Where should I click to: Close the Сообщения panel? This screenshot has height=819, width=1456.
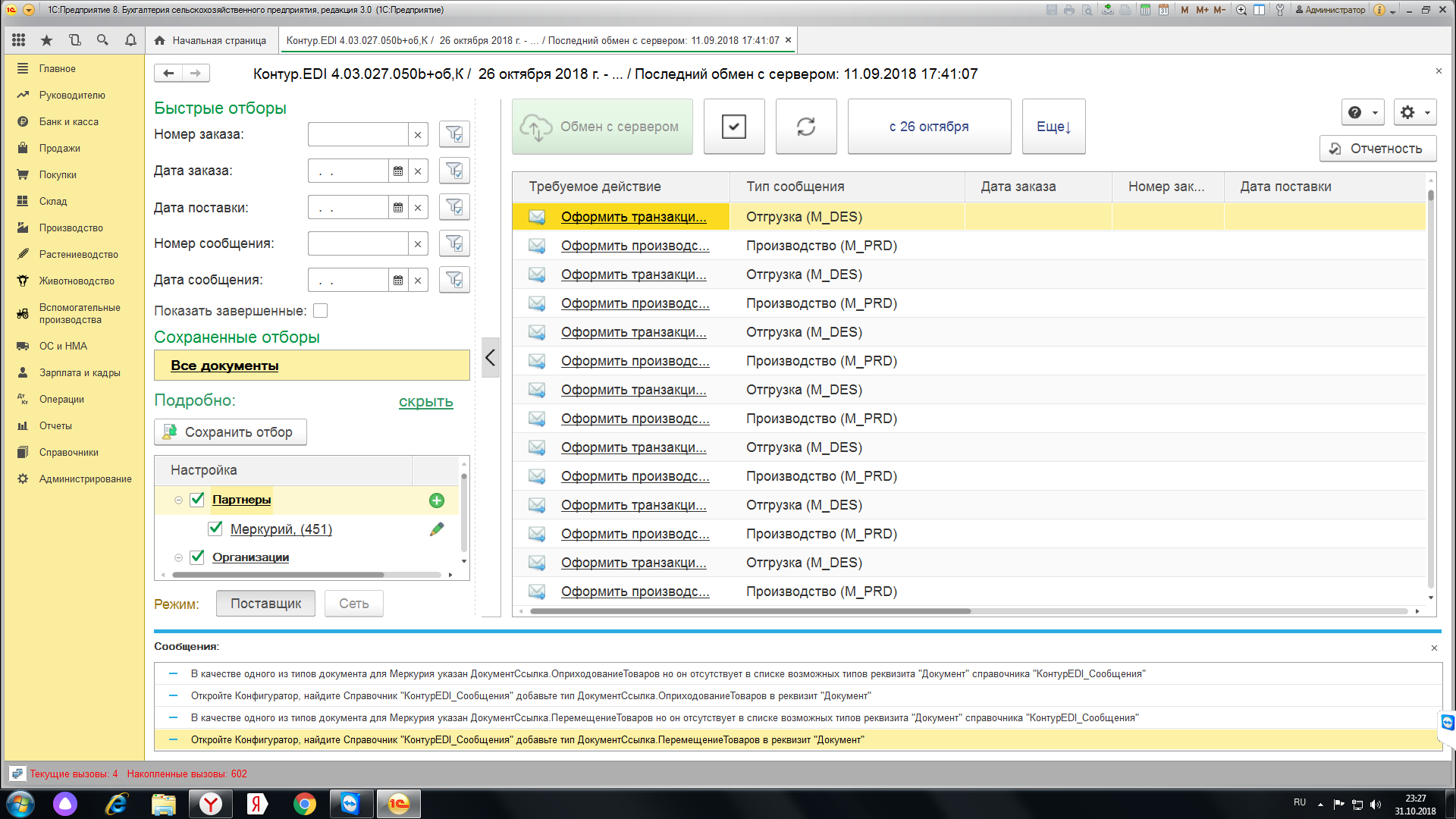pos(1434,648)
